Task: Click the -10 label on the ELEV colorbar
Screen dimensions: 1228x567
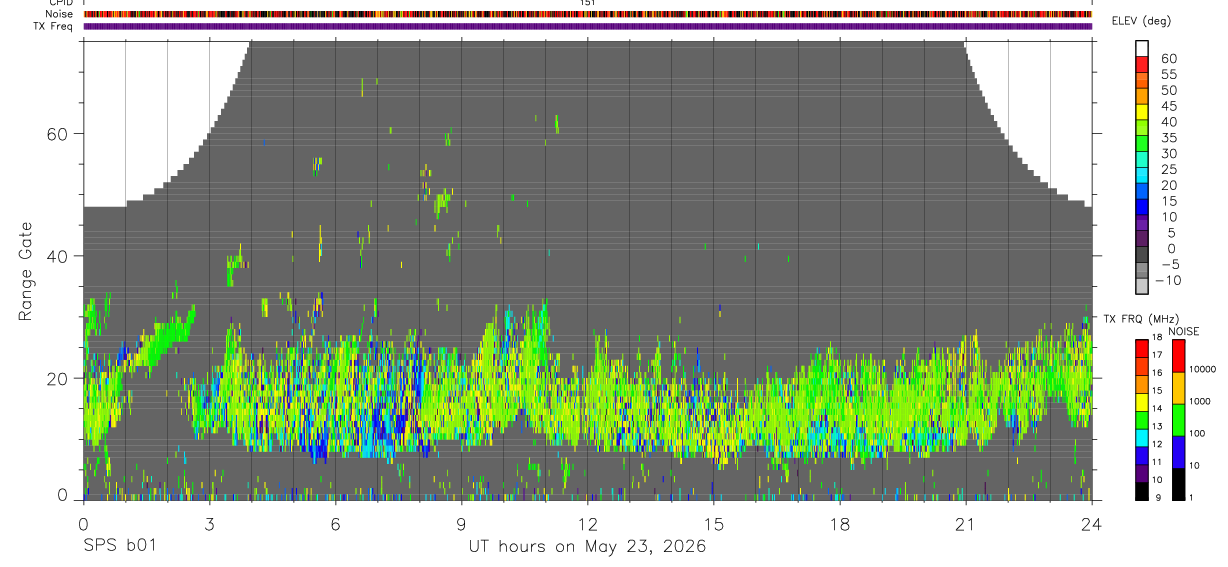Action: tap(1168, 279)
